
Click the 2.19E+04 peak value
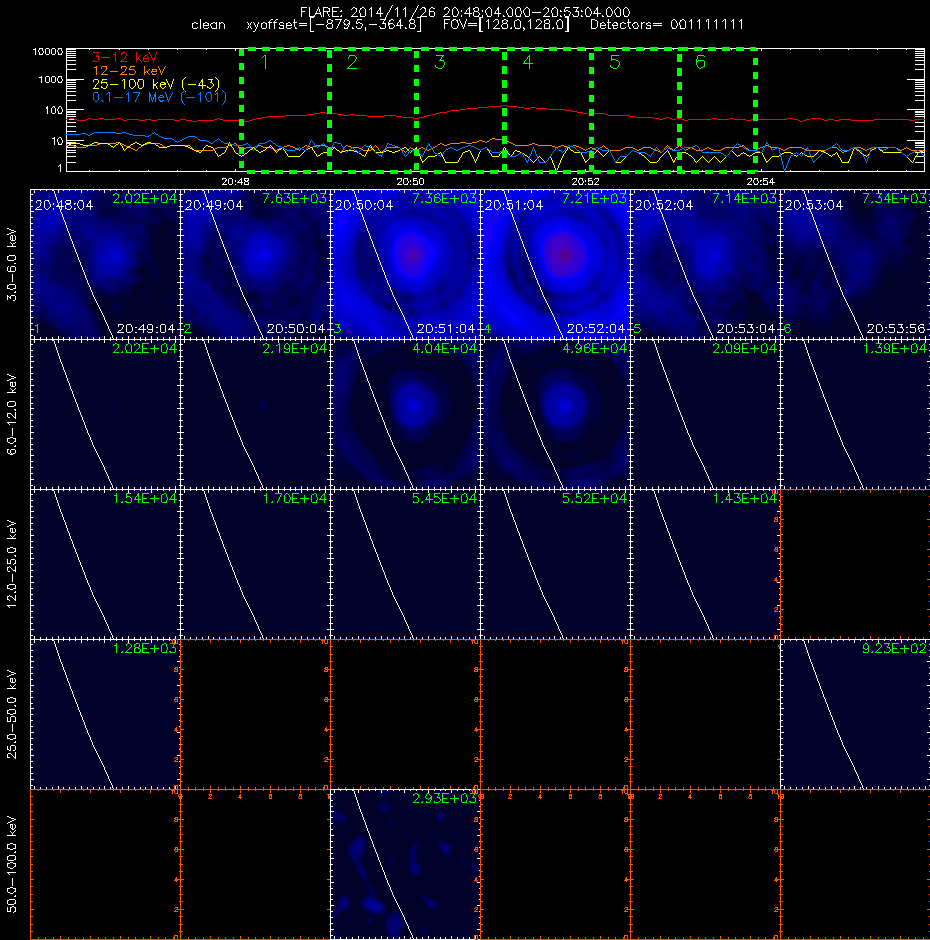294,348
